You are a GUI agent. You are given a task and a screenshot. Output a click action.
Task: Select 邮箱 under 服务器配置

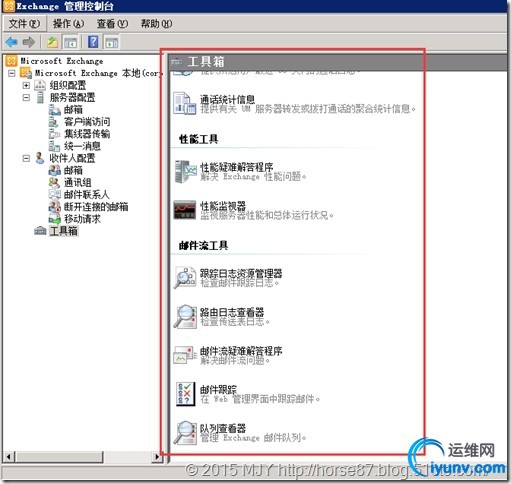point(73,110)
